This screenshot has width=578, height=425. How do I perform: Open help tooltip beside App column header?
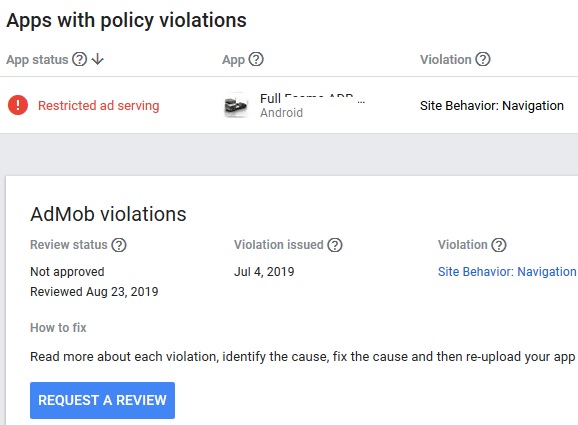256,59
